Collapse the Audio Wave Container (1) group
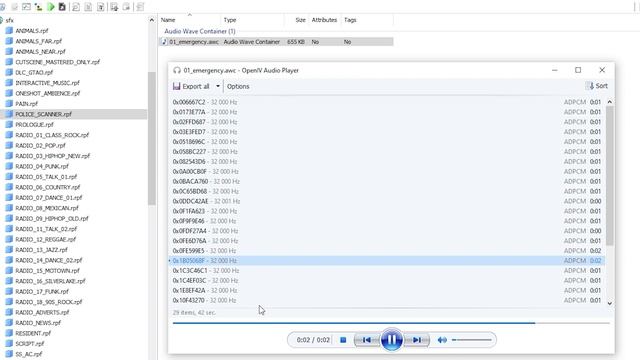The height and width of the screenshot is (360, 640). tap(200, 31)
